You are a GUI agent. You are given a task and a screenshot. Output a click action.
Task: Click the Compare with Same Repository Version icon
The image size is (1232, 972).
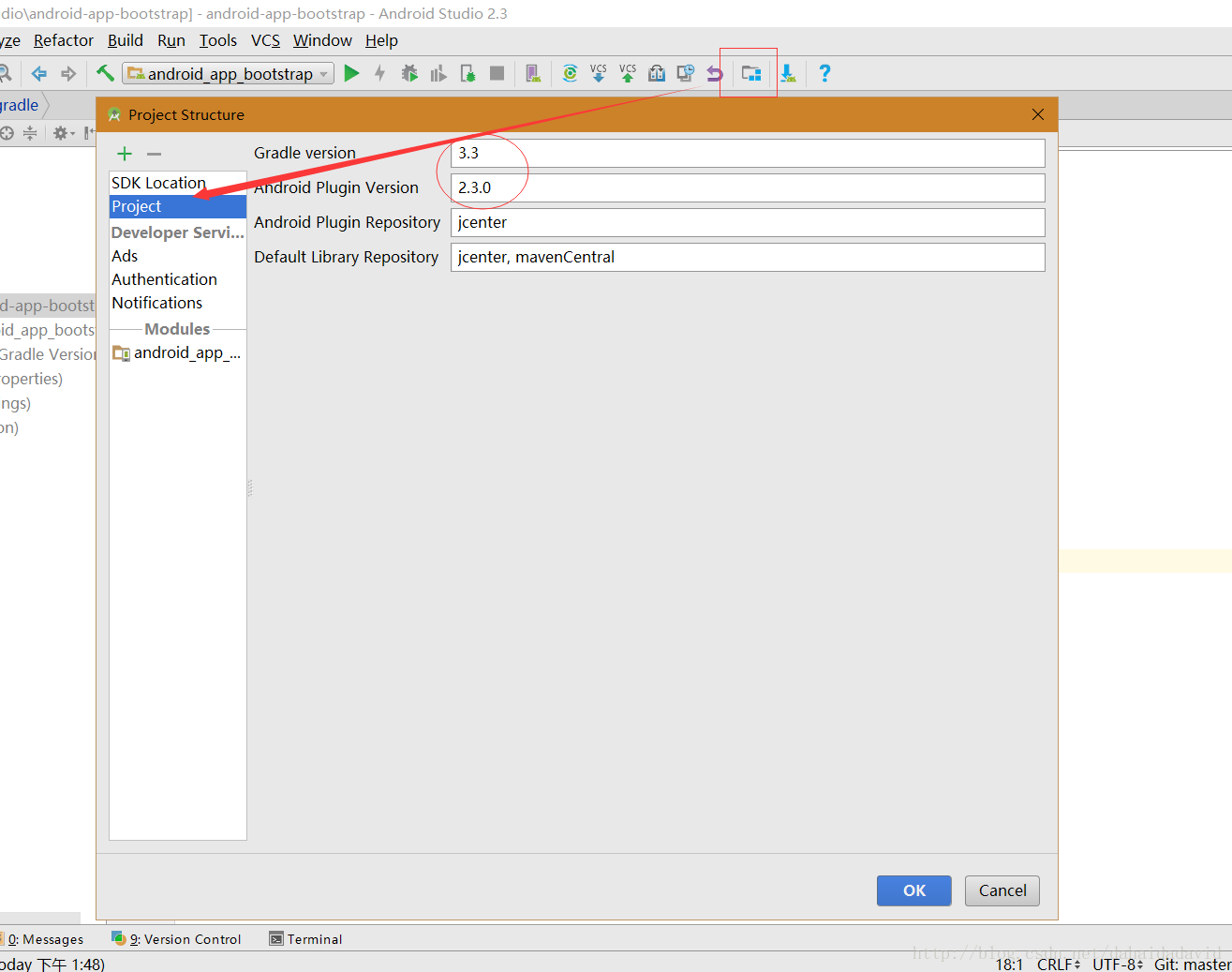click(x=657, y=73)
